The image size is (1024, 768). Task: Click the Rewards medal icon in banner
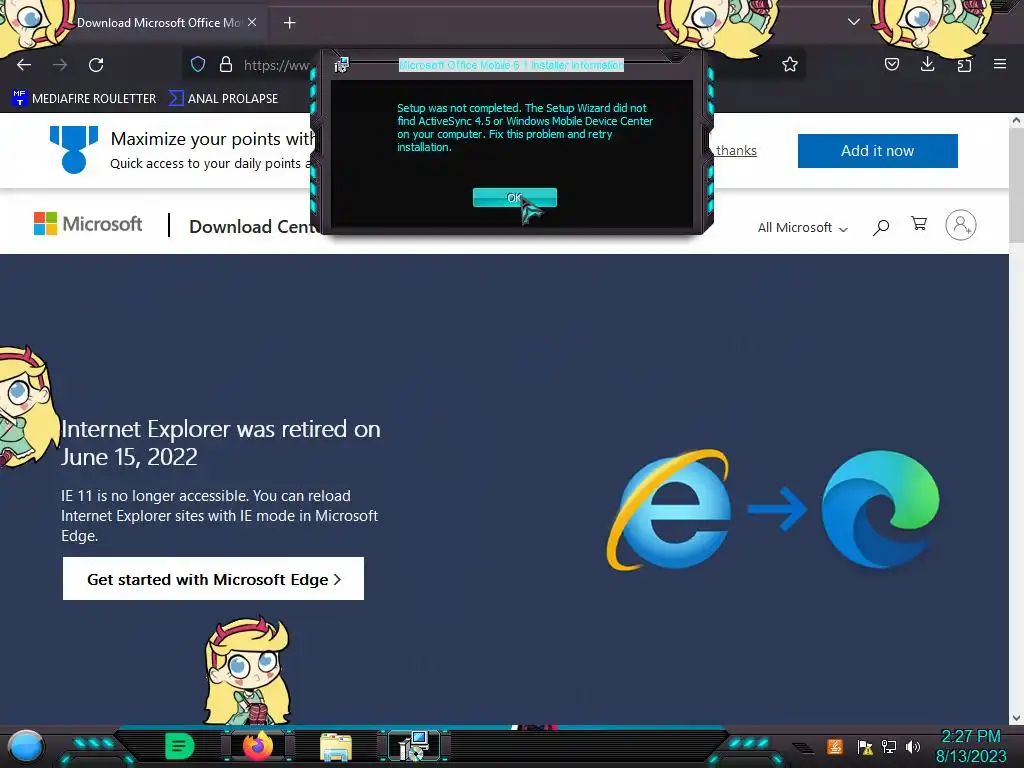74,150
